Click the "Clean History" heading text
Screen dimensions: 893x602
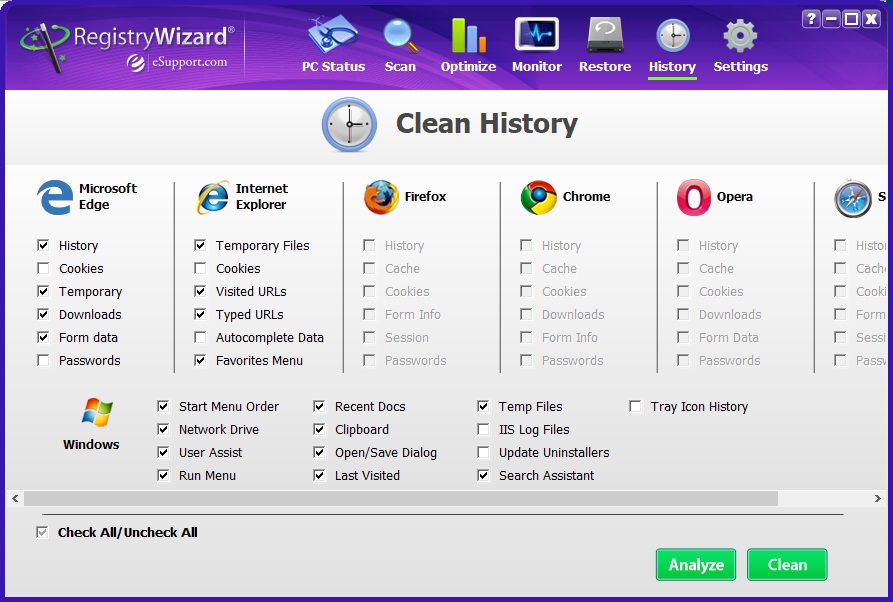(x=487, y=124)
